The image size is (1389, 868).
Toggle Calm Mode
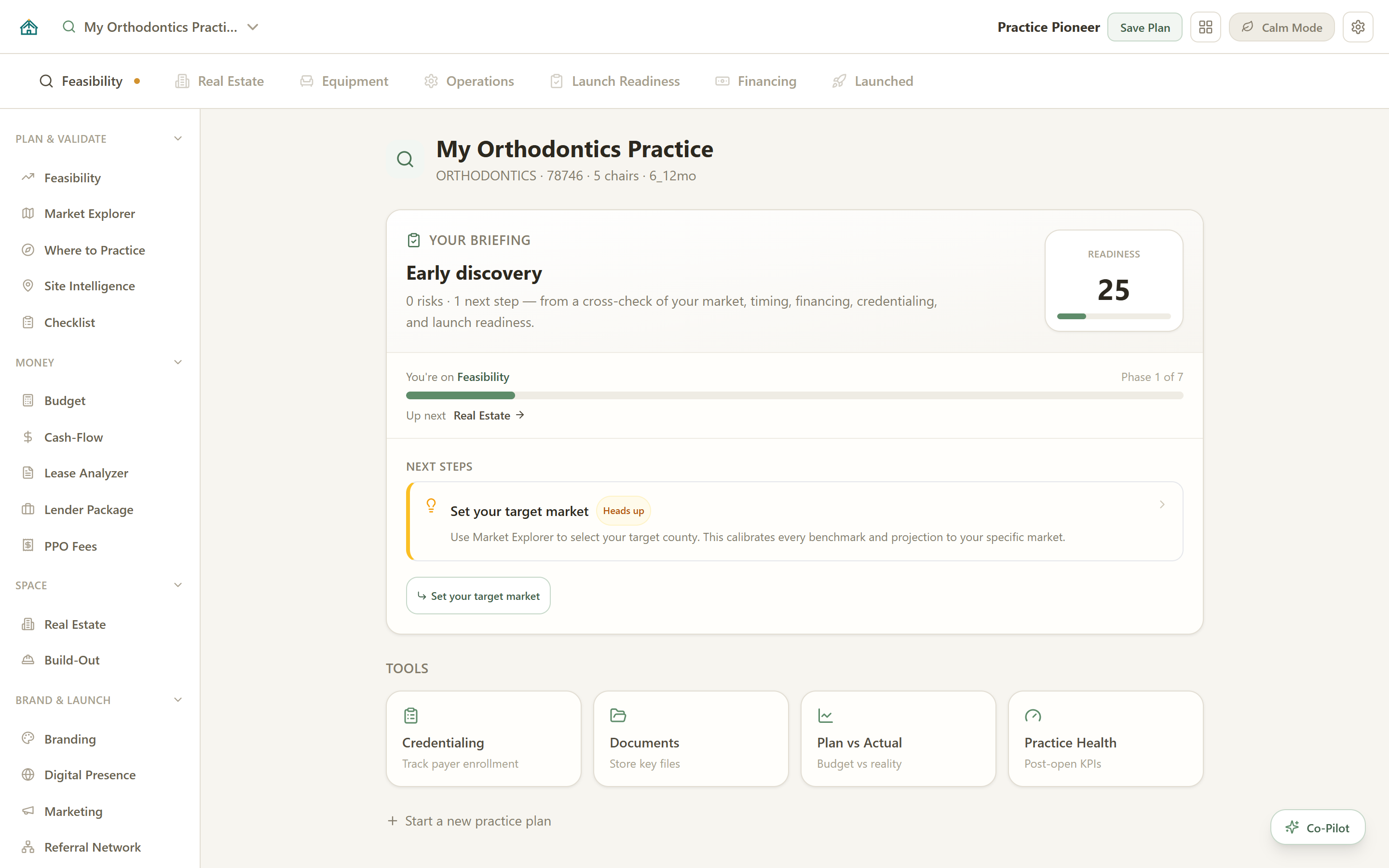(1281, 27)
